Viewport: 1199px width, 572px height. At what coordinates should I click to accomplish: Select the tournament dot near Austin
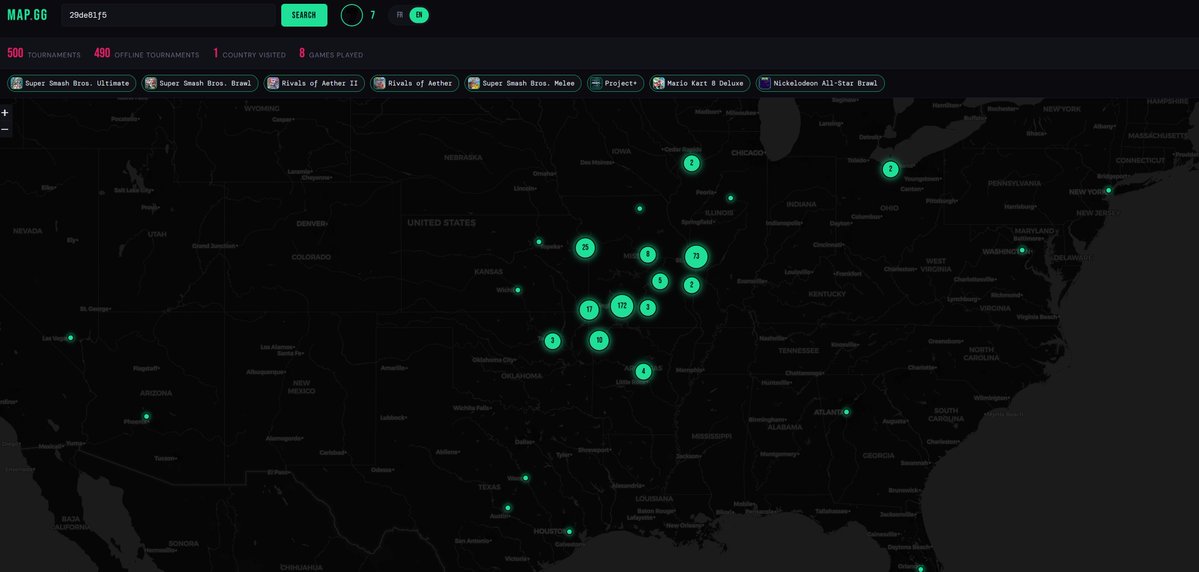[x=507, y=507]
